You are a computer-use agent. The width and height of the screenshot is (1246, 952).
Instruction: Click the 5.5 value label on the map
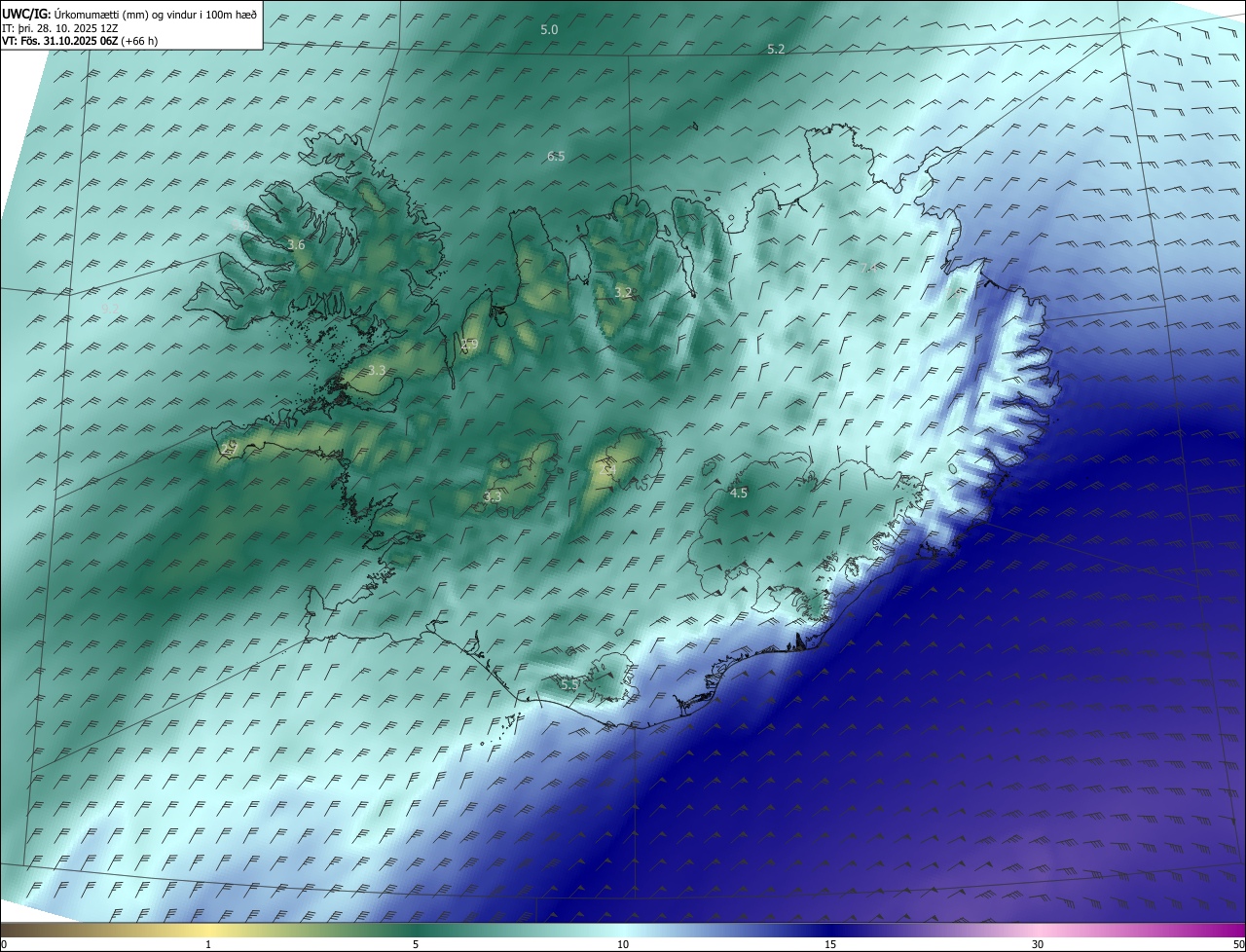(569, 685)
